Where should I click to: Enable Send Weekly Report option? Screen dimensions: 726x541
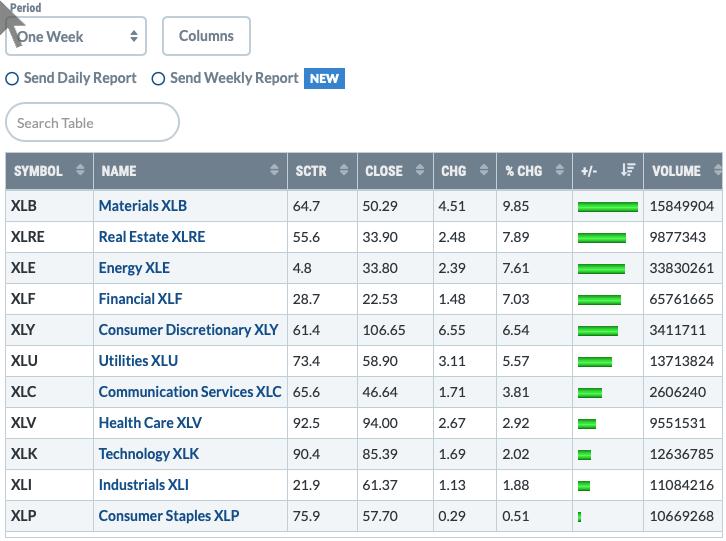(x=158, y=79)
